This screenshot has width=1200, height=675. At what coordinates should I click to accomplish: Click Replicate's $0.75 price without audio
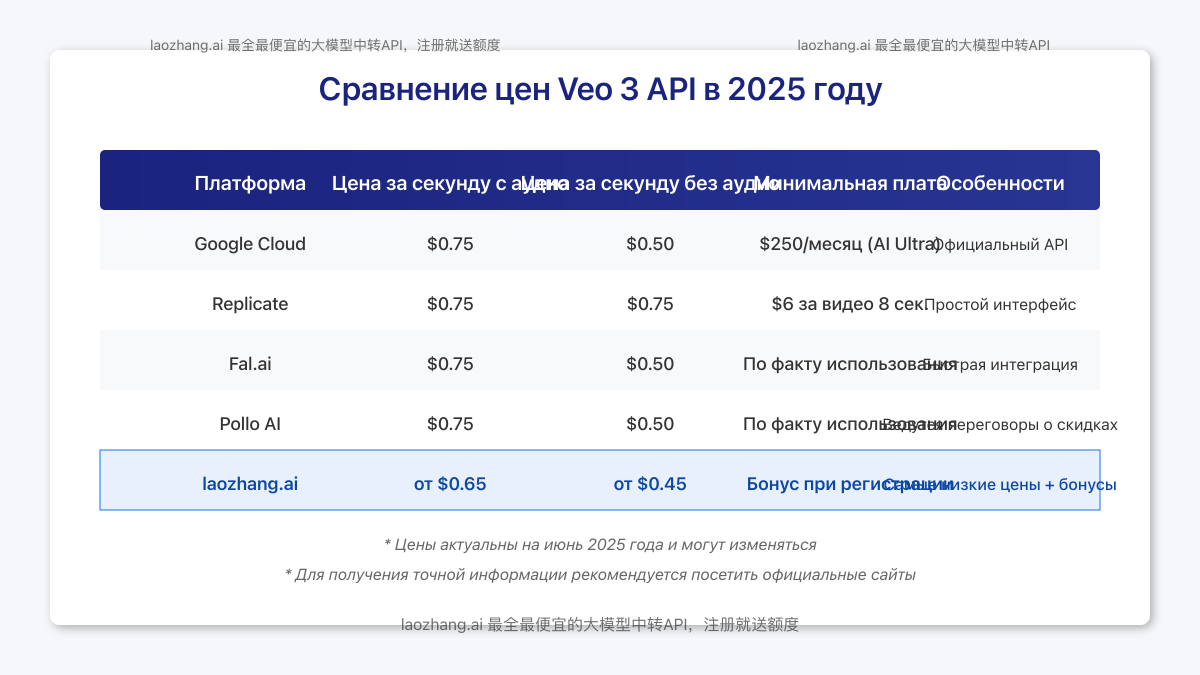click(650, 304)
